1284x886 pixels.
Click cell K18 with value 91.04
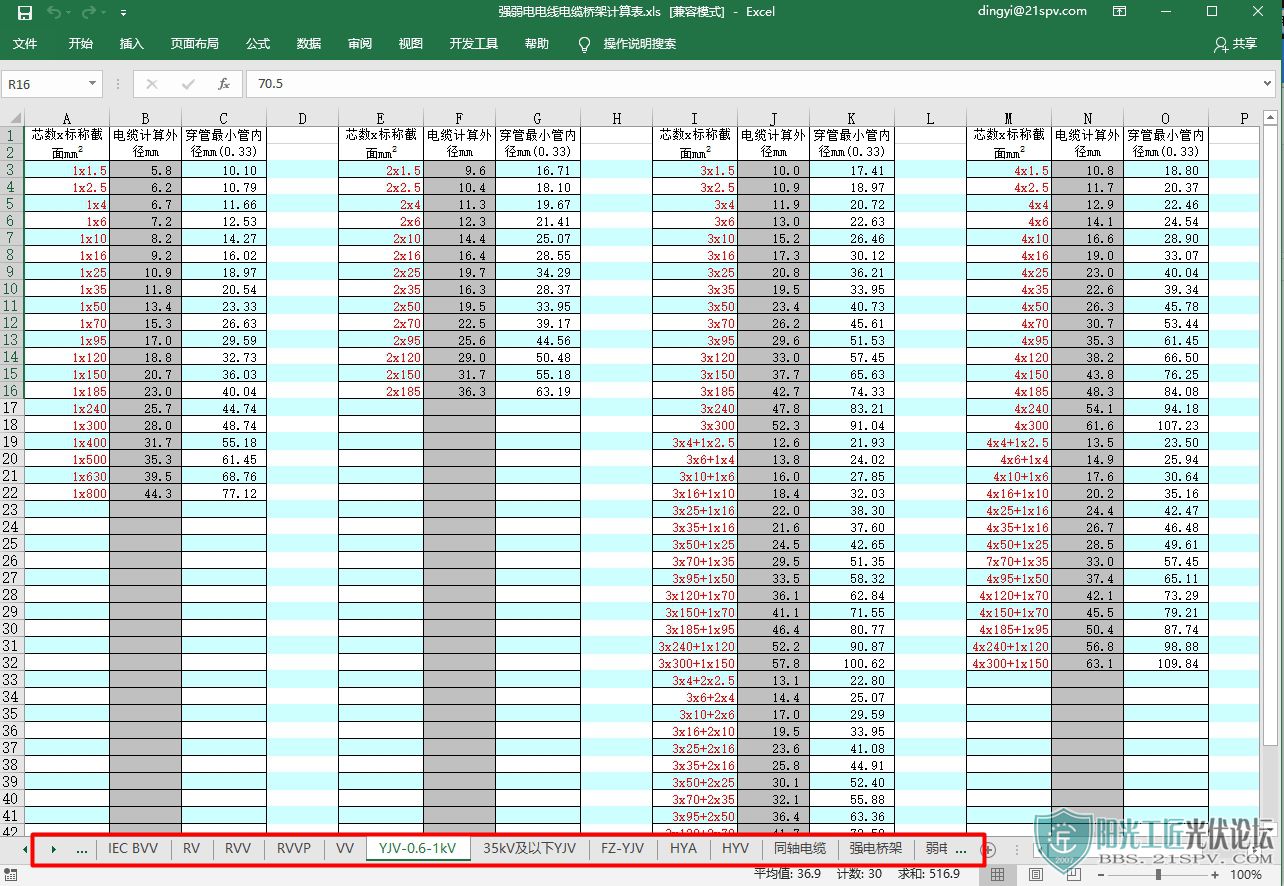[852, 425]
